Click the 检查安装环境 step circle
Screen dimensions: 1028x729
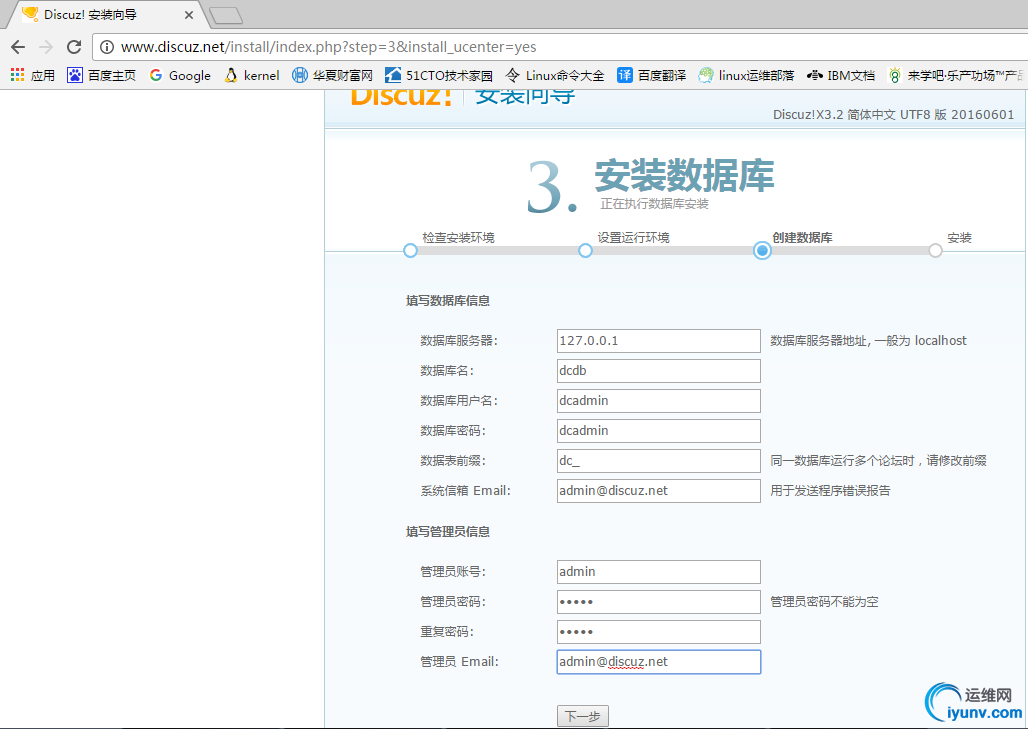pyautogui.click(x=410, y=250)
